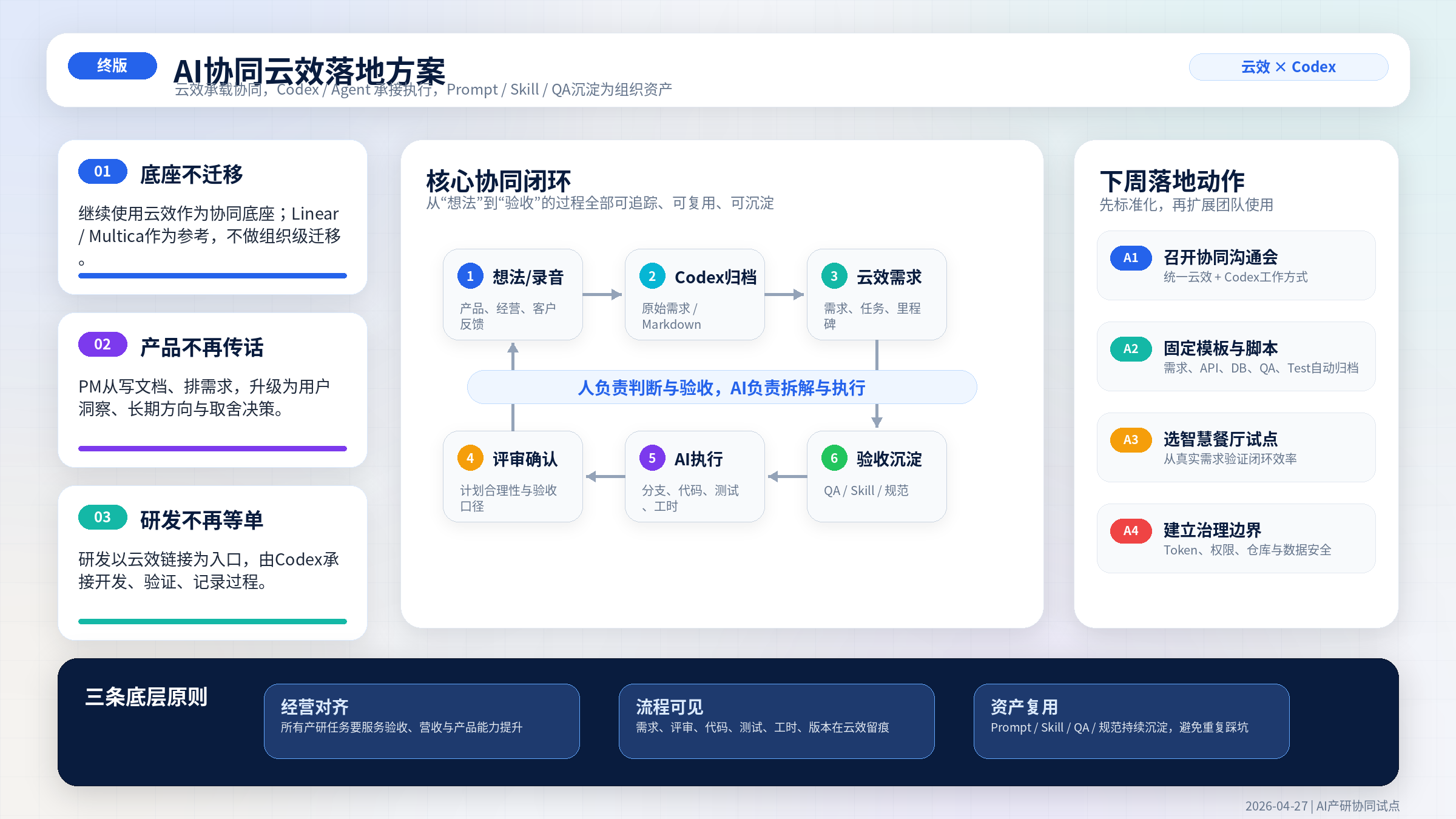Click the 云效 × Codex pill
The width and height of the screenshot is (1456, 819).
[x=1289, y=67]
